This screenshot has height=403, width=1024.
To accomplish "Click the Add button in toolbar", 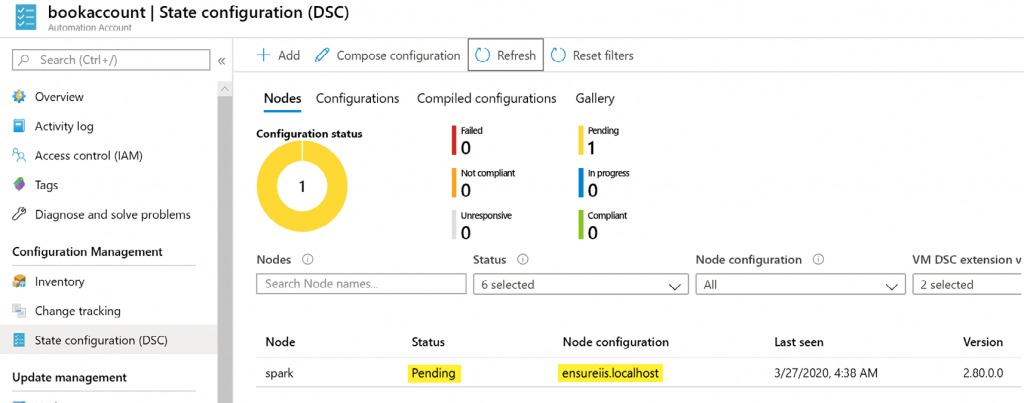I will click(278, 55).
